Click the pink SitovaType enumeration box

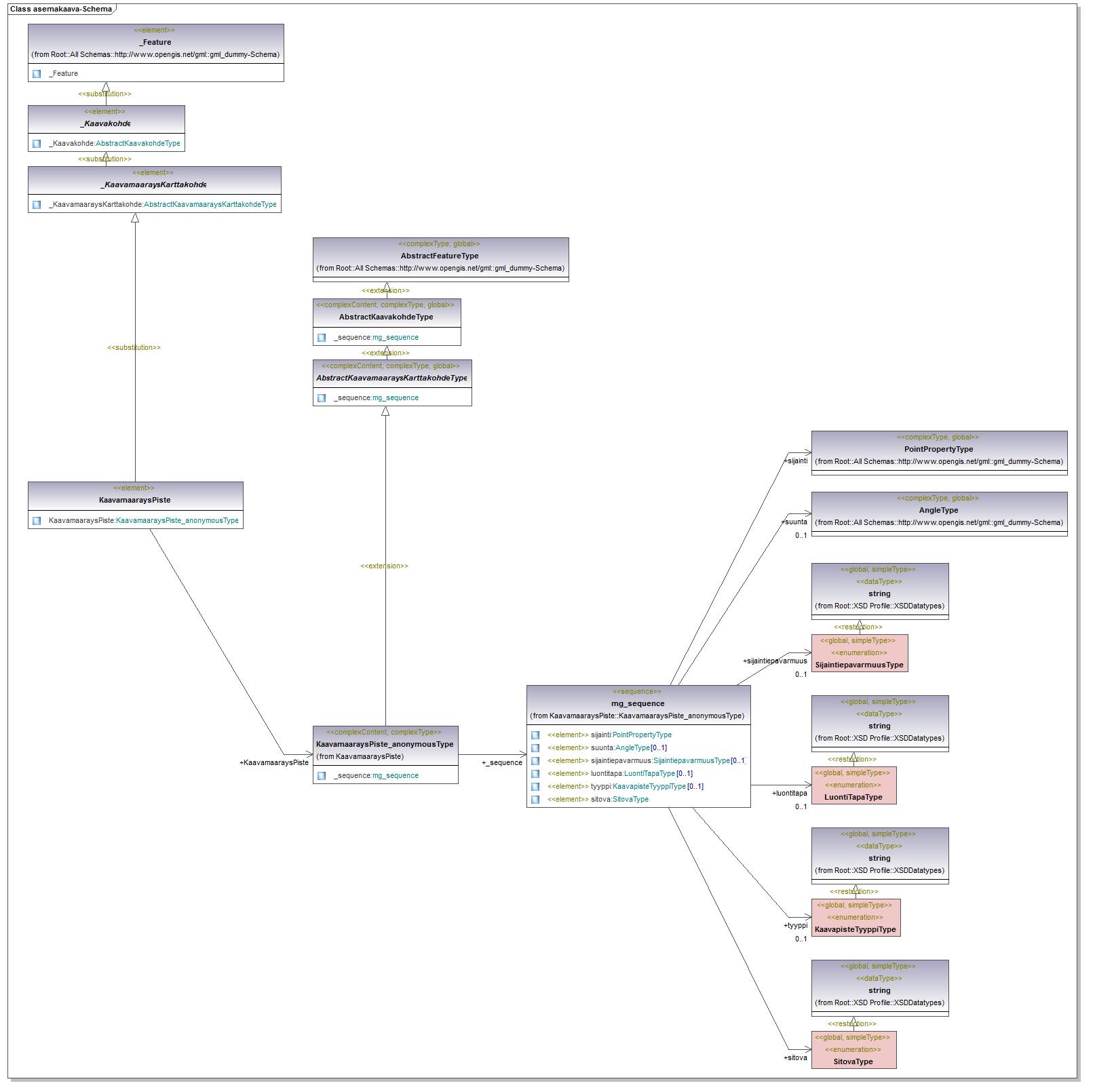point(853,1050)
